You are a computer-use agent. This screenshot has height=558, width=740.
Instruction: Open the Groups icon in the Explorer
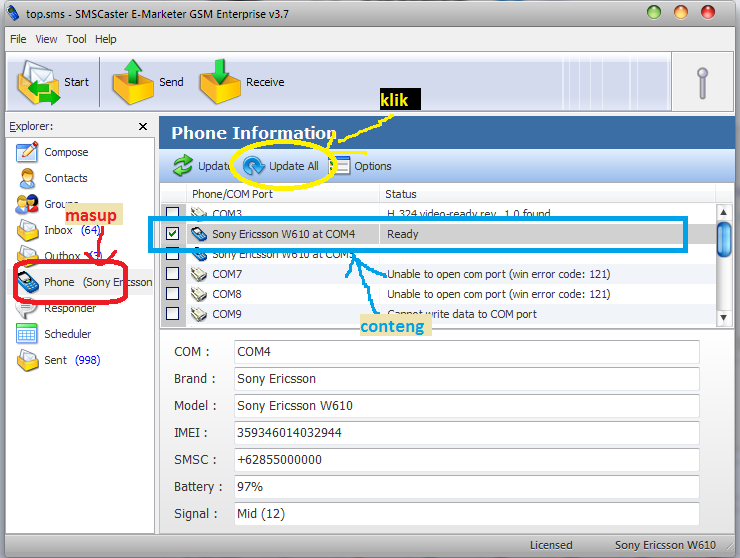click(x=27, y=204)
